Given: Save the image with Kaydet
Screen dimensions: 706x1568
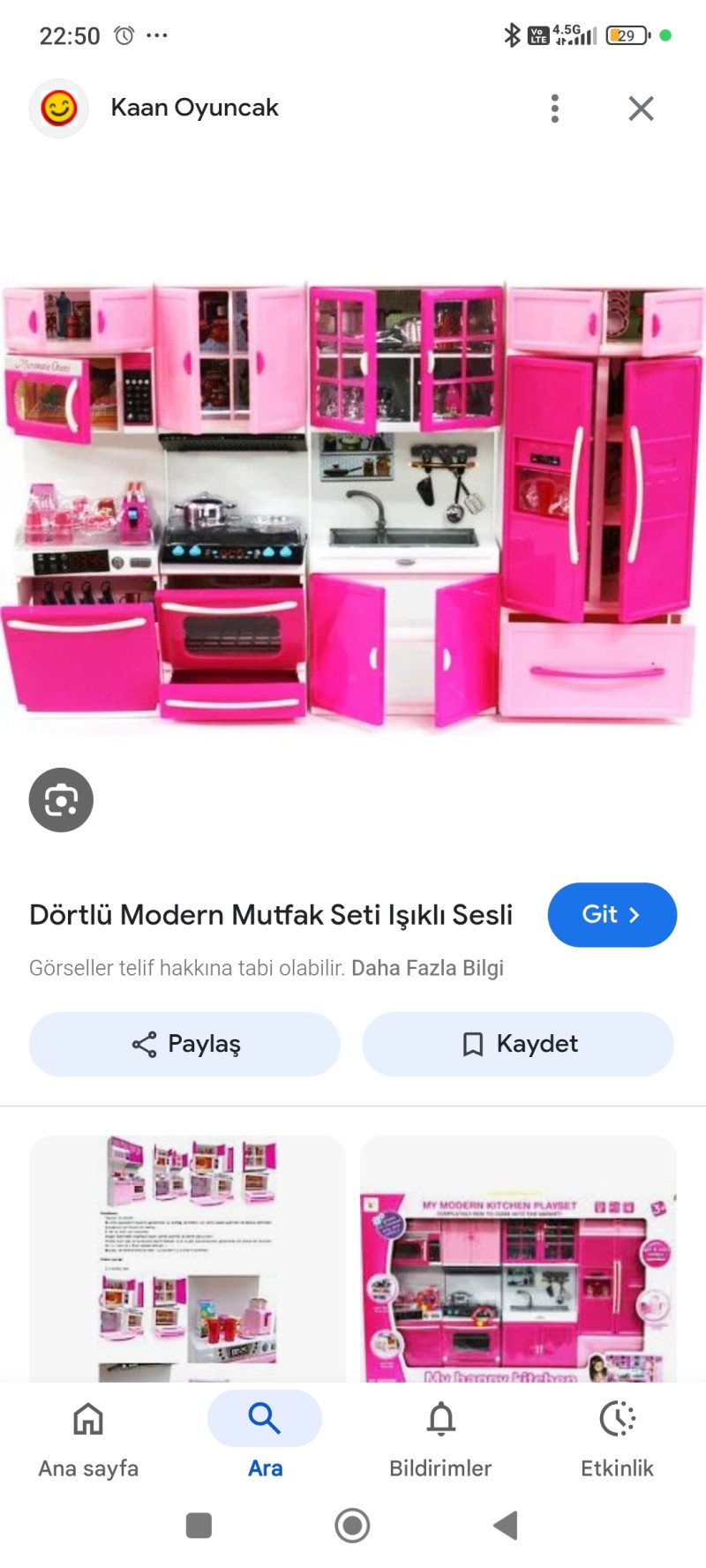Looking at the screenshot, I should (x=518, y=1044).
